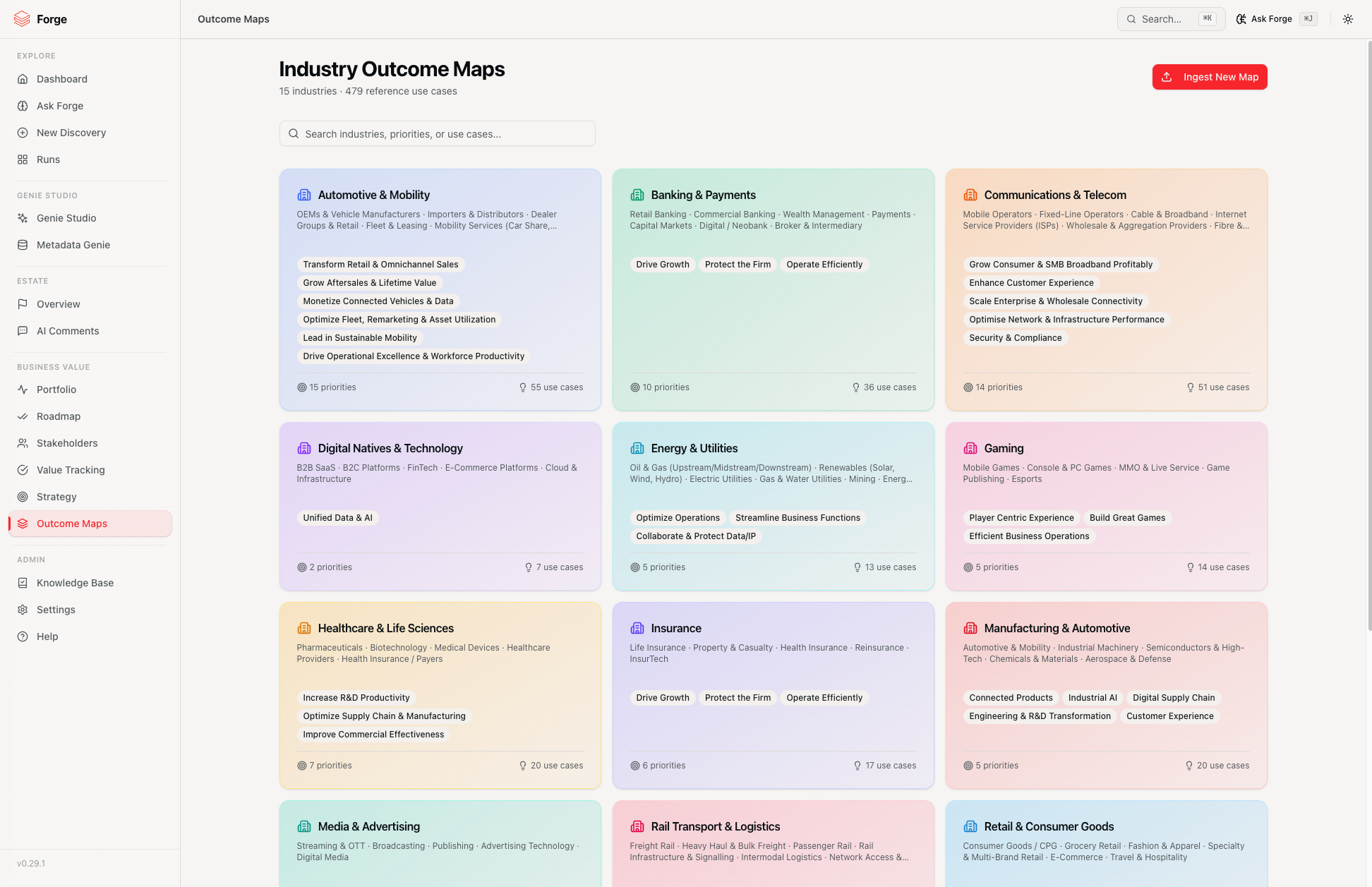Click the Forge logo icon
Viewport: 1372px width, 887px height.
pyautogui.click(x=22, y=19)
